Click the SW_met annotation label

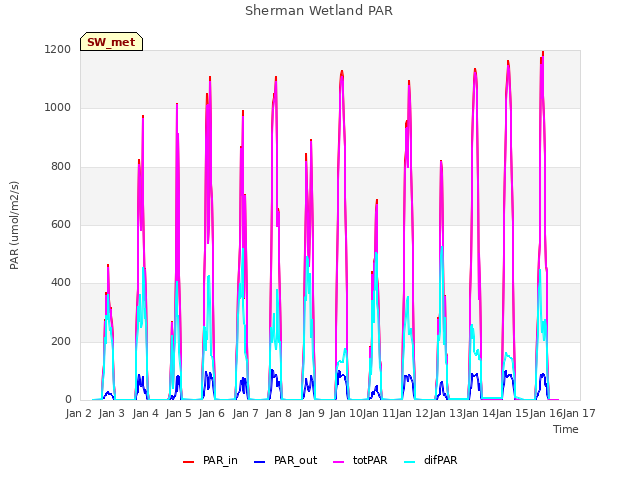coord(111,42)
